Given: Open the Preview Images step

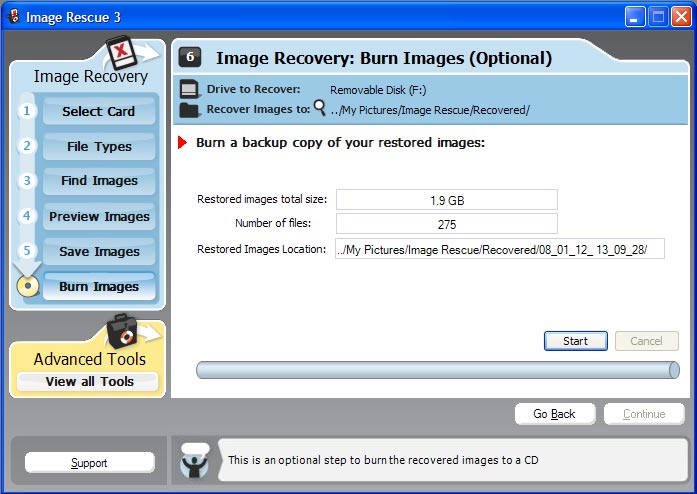Looking at the screenshot, I should tap(98, 216).
